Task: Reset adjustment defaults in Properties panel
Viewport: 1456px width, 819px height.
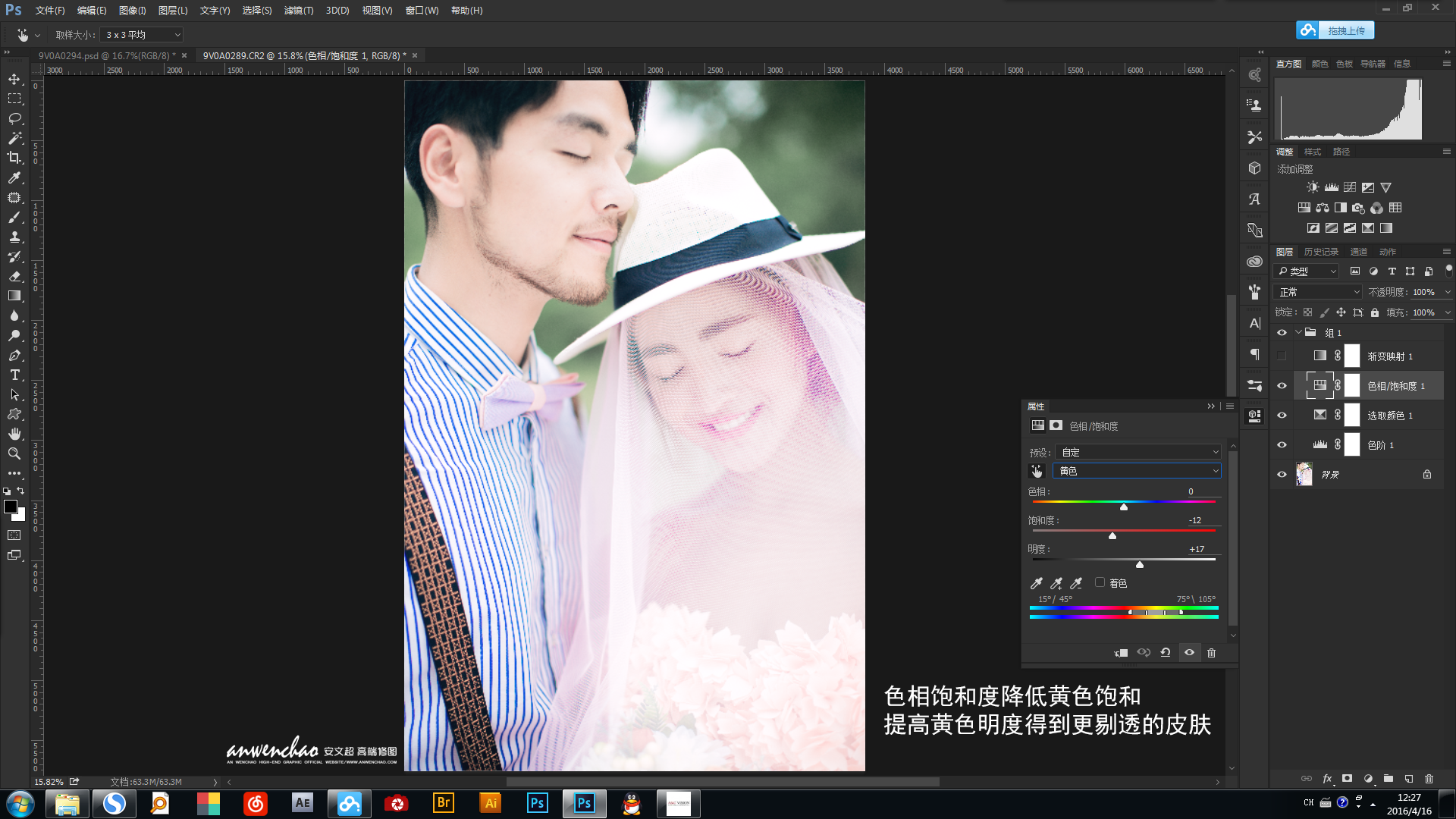Action: pos(1166,653)
